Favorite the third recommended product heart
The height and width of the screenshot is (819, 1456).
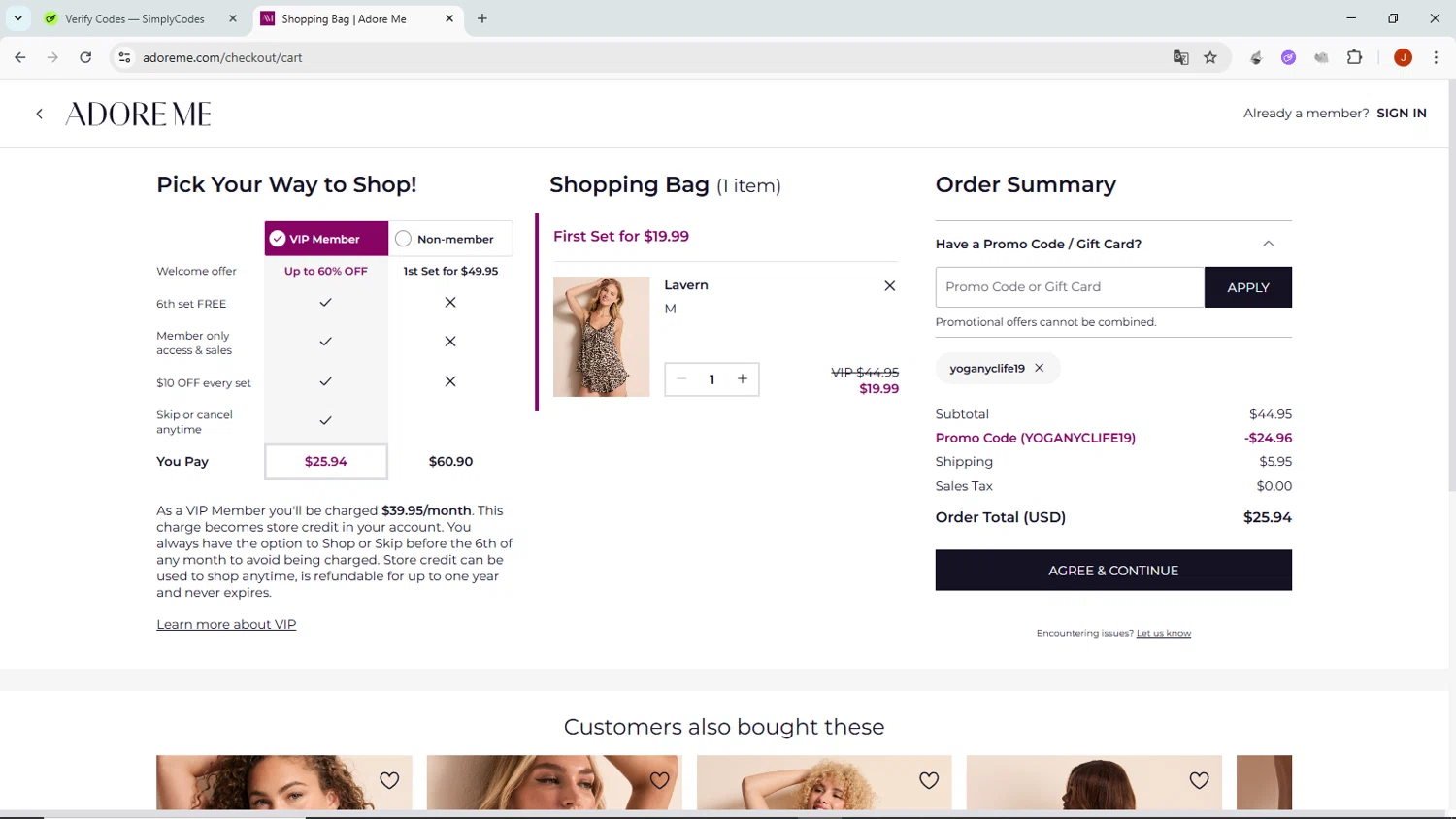(929, 780)
